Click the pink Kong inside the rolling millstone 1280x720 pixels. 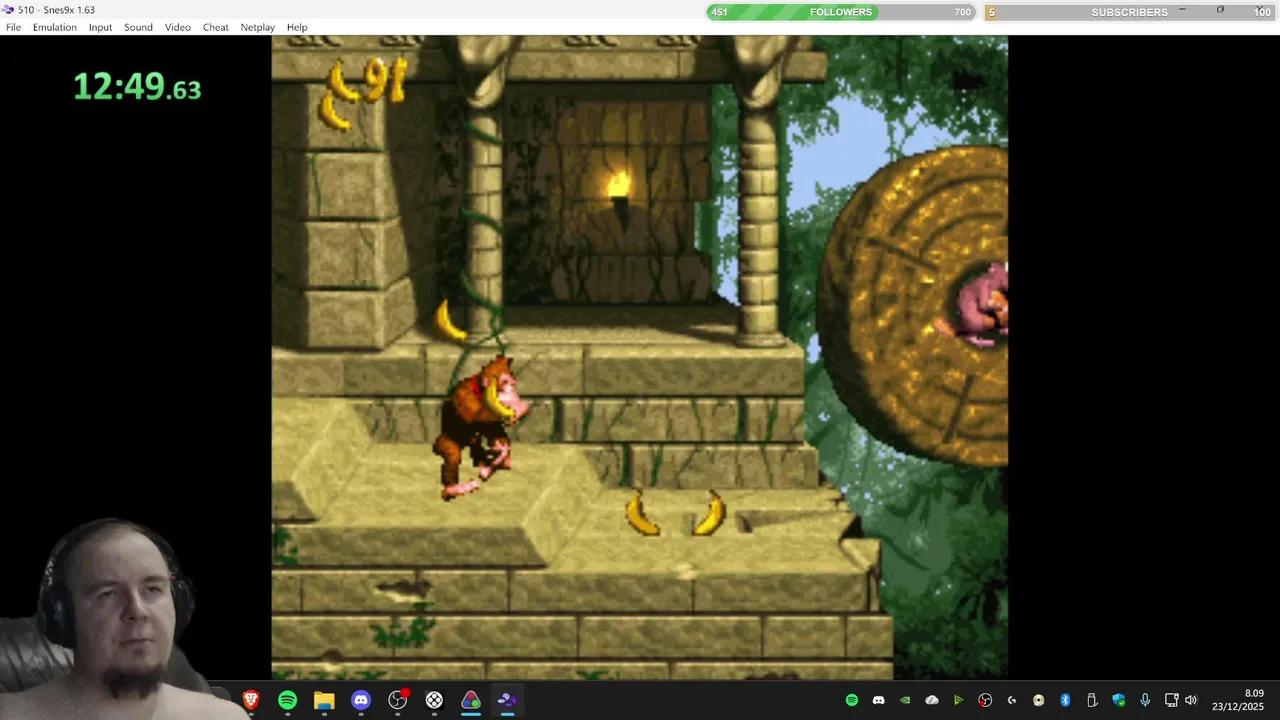click(x=982, y=304)
